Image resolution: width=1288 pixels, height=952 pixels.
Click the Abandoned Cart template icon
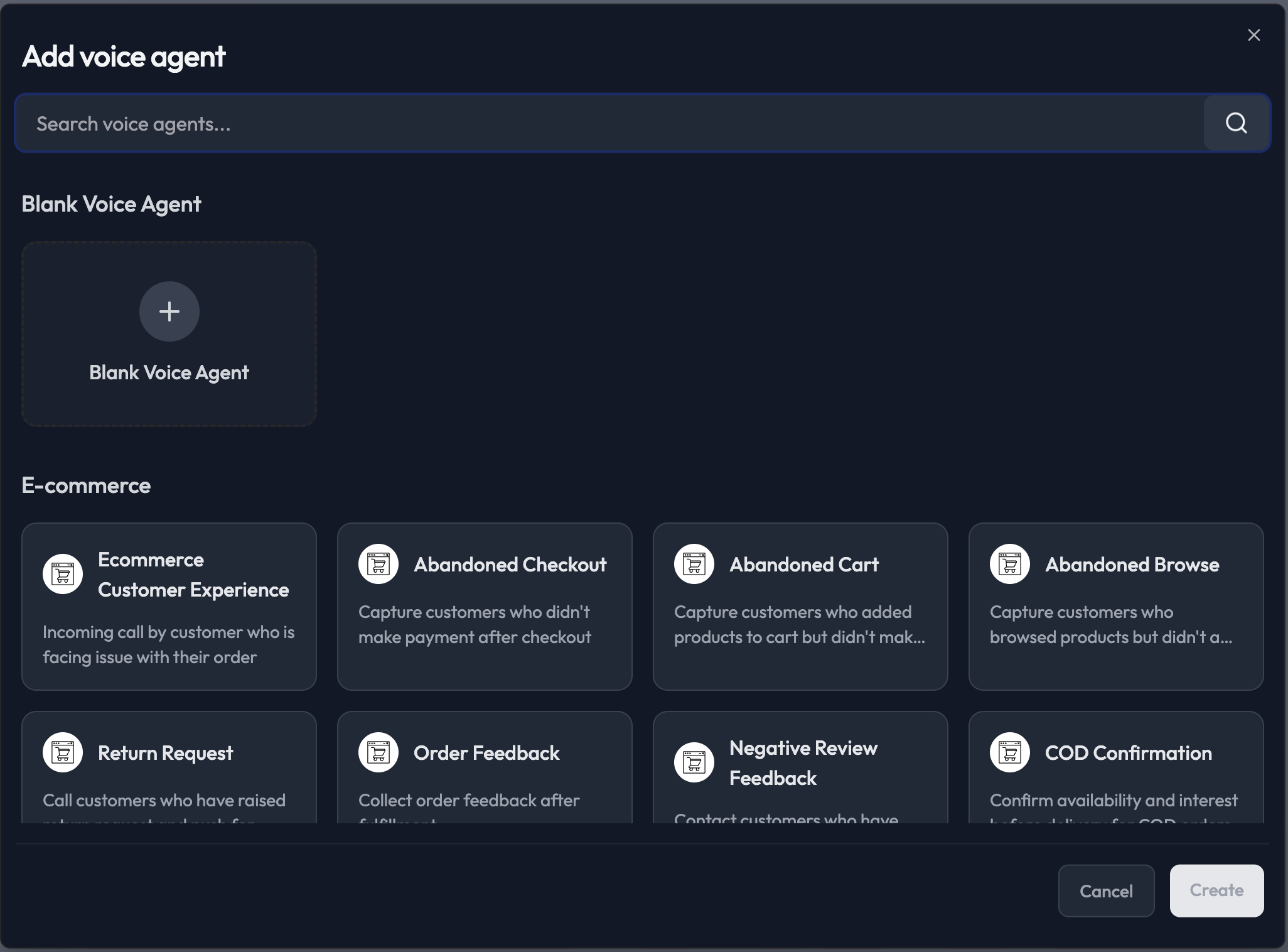pos(694,564)
